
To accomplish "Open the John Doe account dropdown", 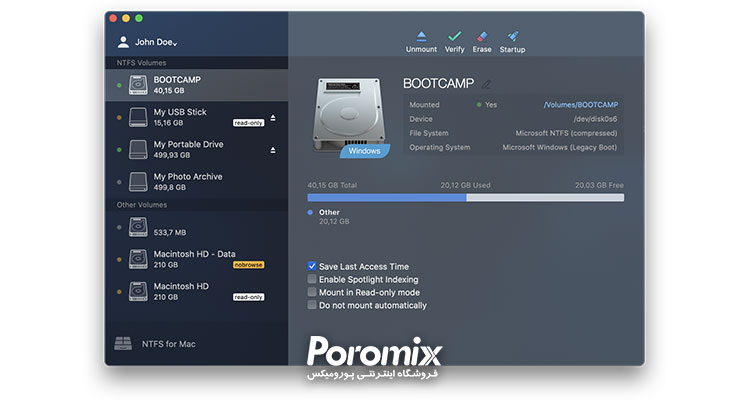I will [150, 43].
